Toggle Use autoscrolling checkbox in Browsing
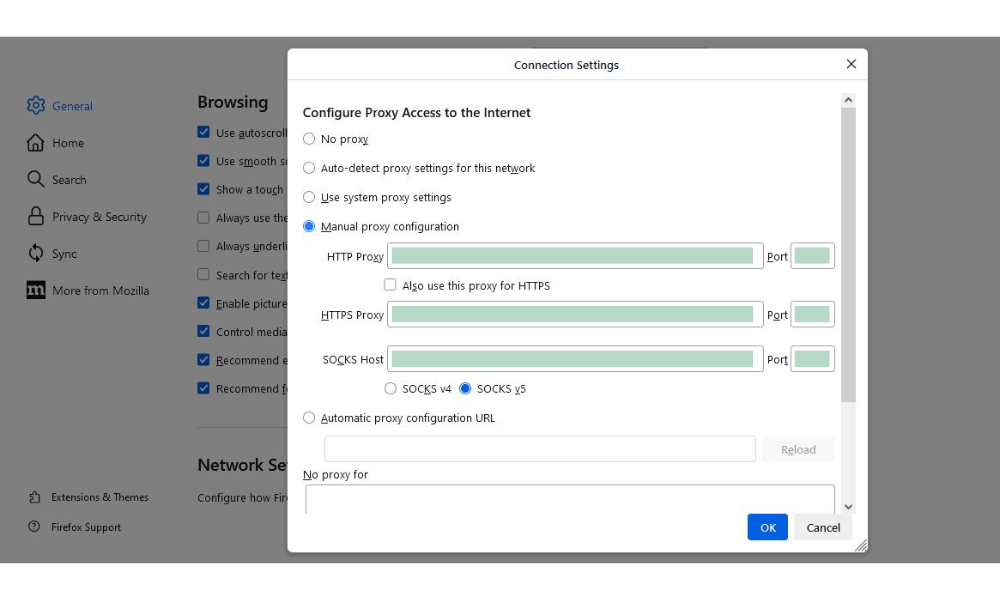This screenshot has width=1000, height=600. tap(203, 132)
